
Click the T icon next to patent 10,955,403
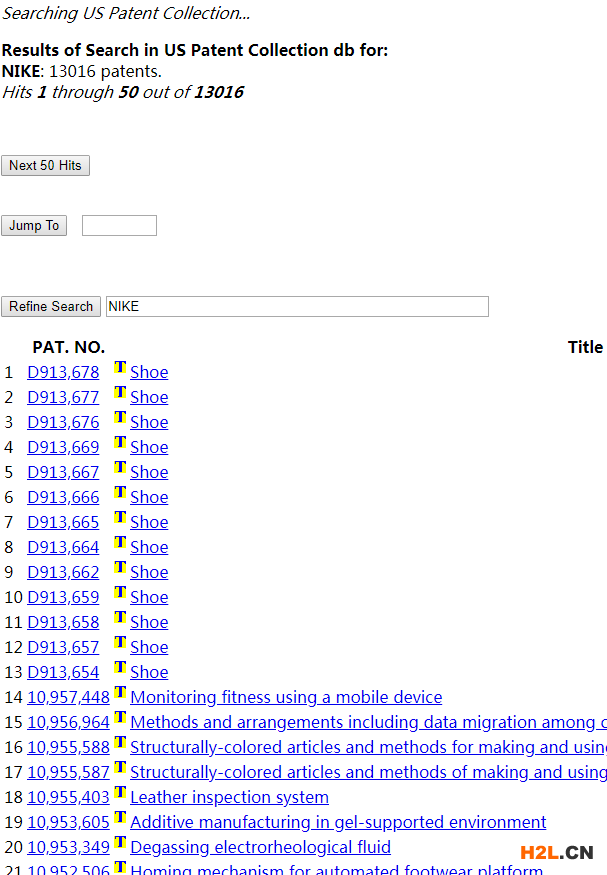[120, 791]
